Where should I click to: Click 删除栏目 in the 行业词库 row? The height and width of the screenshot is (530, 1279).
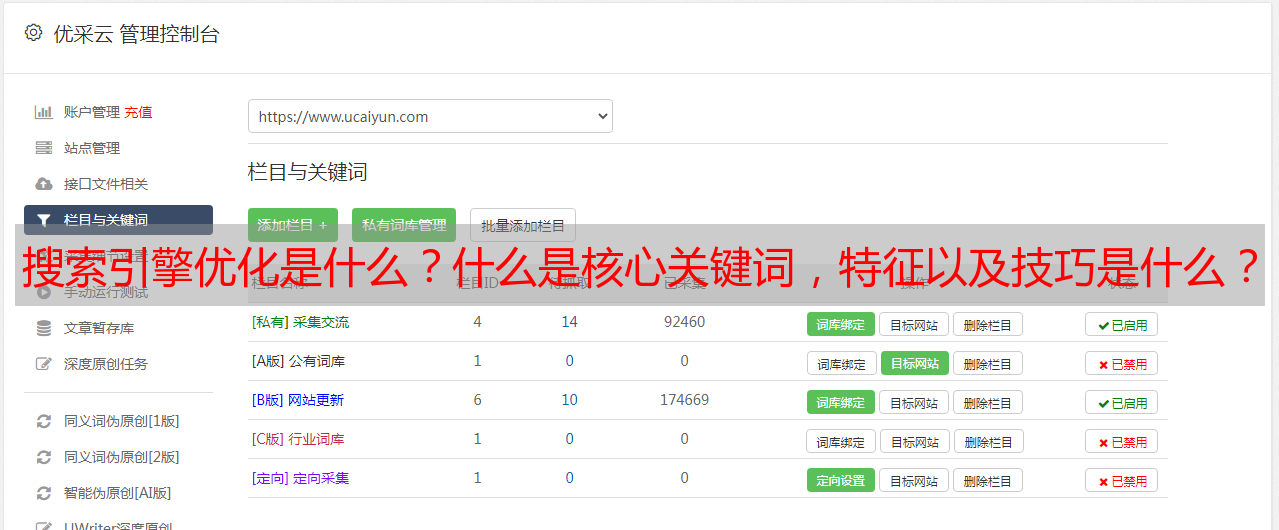click(989, 441)
